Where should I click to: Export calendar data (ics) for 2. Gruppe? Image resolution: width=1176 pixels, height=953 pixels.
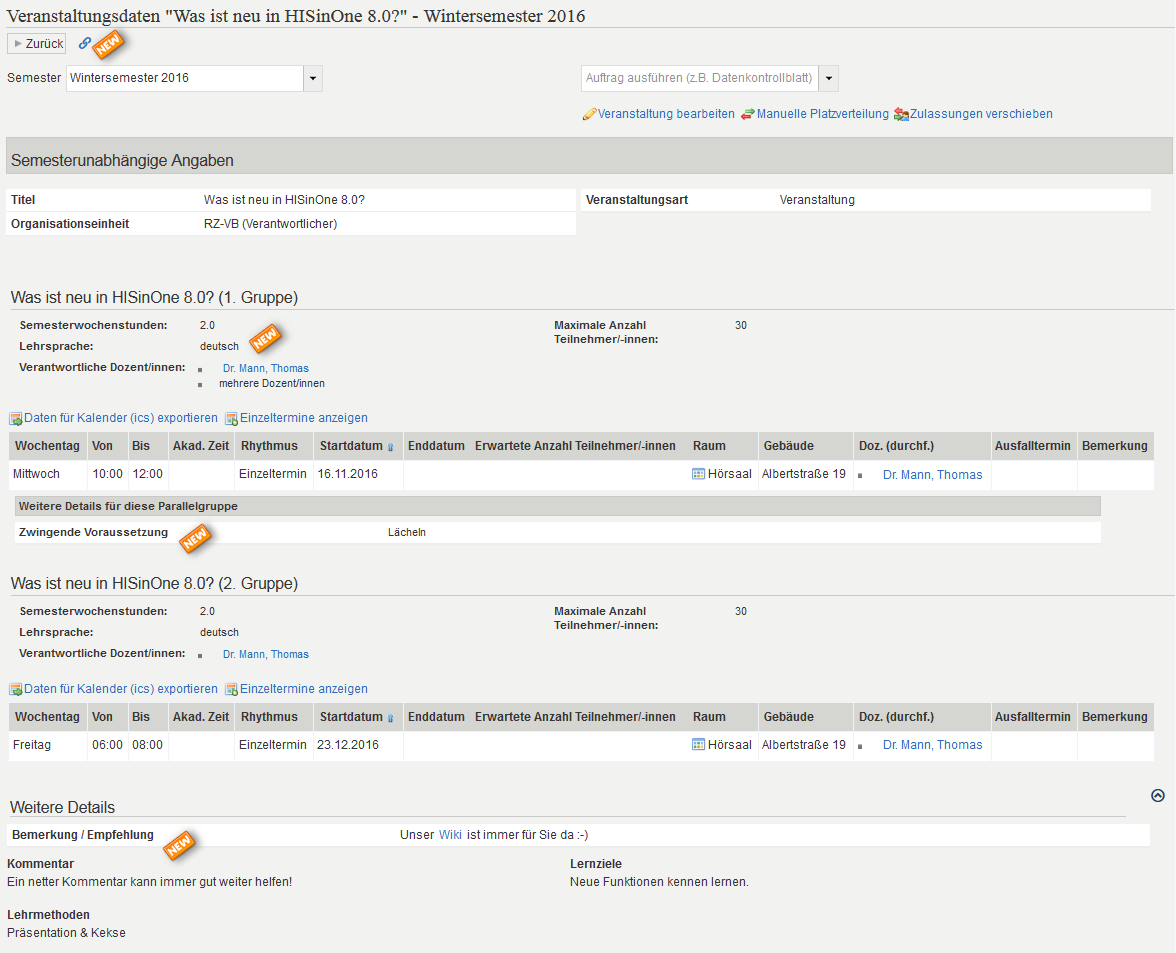(121, 688)
